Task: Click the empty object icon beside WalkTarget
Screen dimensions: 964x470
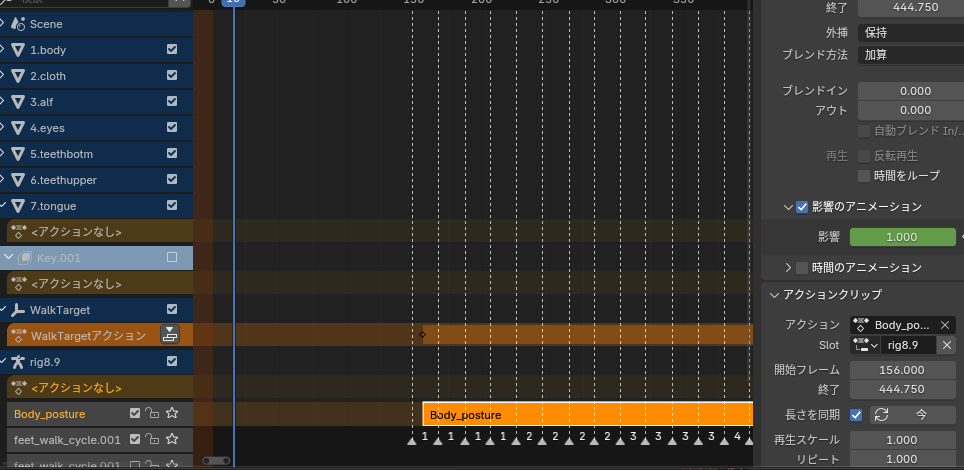Action: point(18,309)
